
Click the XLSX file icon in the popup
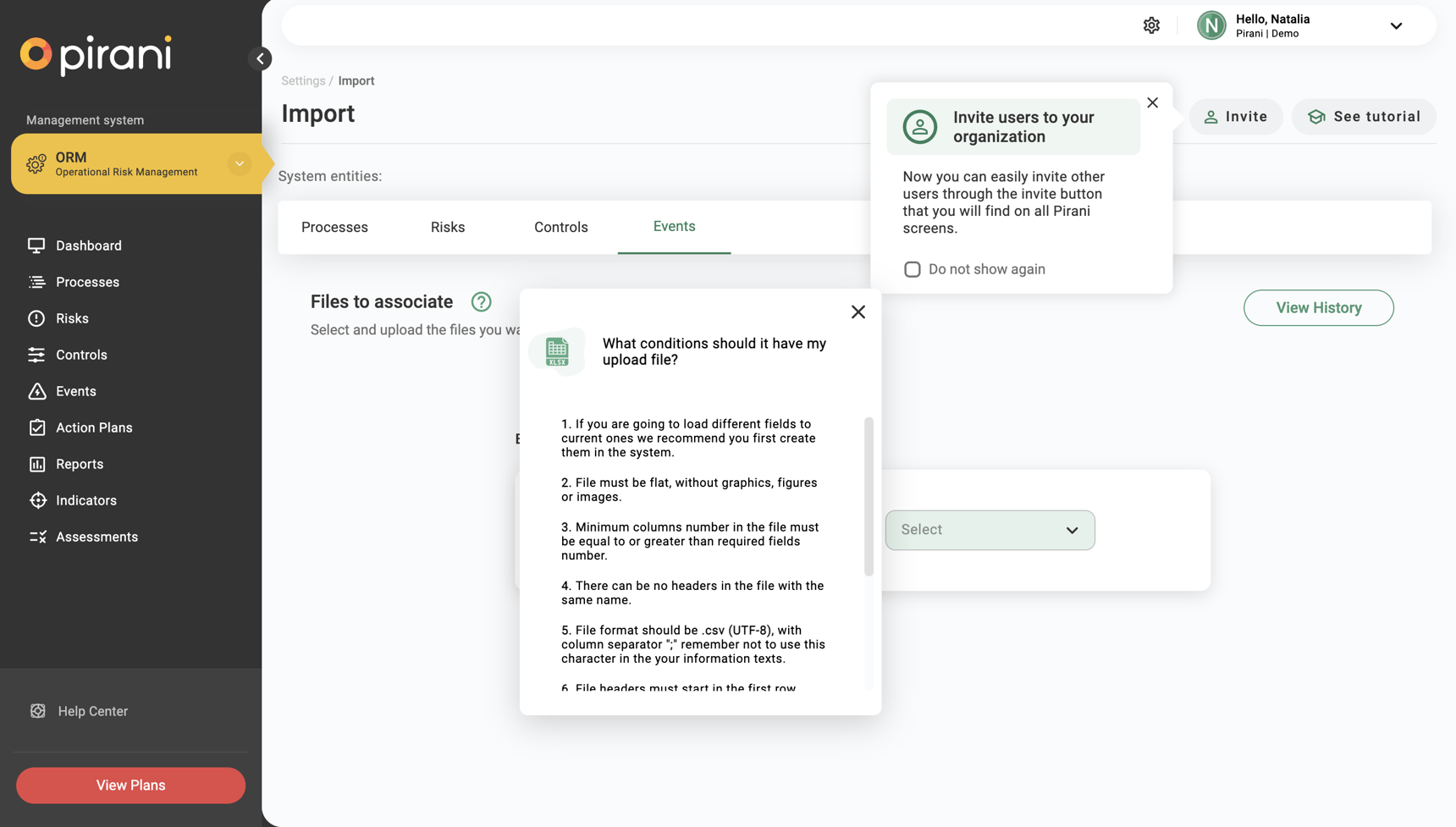pos(557,351)
